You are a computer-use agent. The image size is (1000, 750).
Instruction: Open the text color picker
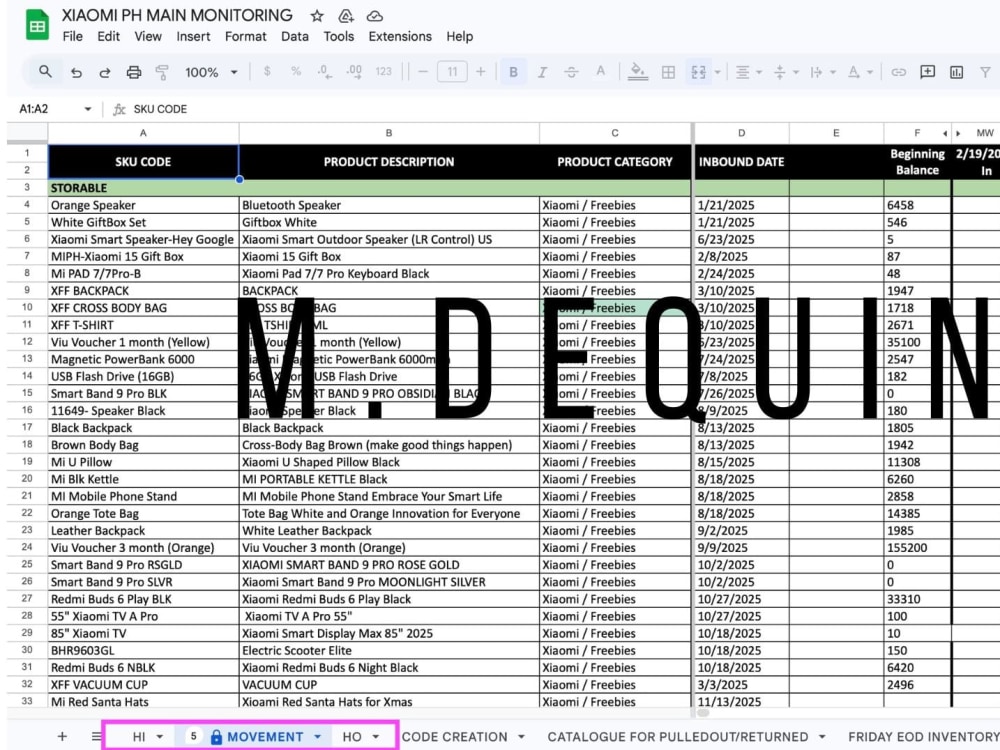[600, 71]
